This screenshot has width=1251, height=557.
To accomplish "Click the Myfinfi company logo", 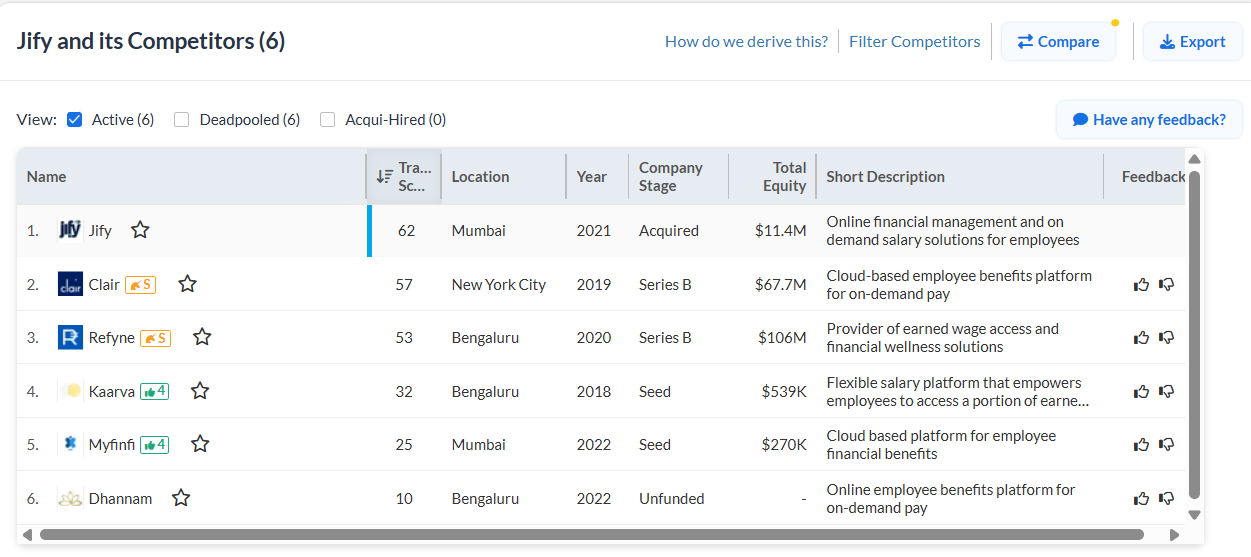I will tap(70, 444).
